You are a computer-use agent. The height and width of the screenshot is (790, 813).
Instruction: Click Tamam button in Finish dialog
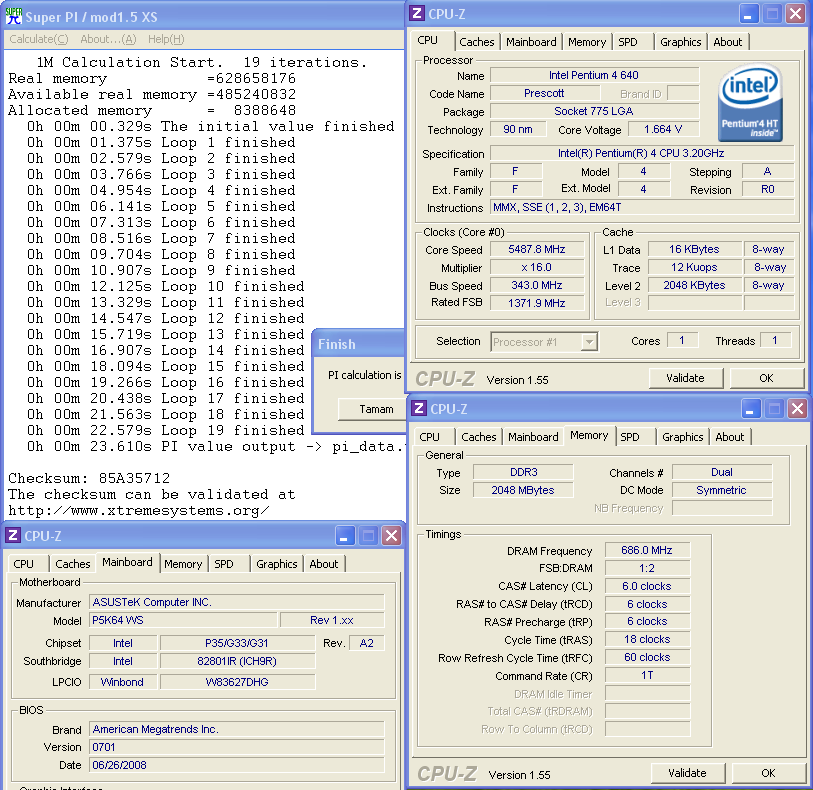coord(372,409)
